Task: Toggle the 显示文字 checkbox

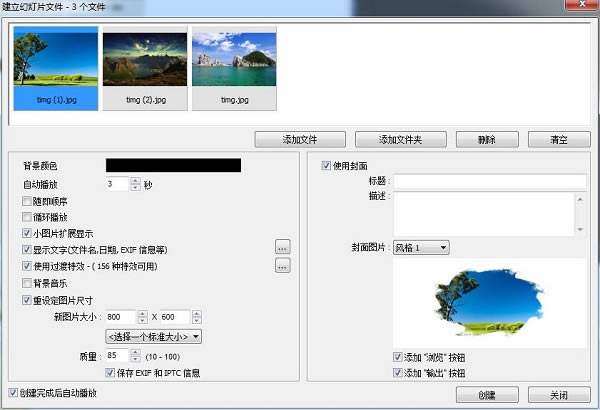Action: (26, 250)
